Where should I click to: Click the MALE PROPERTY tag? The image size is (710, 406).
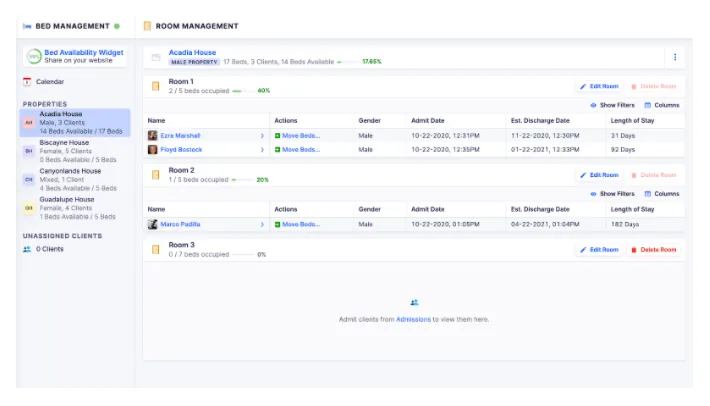coord(194,62)
